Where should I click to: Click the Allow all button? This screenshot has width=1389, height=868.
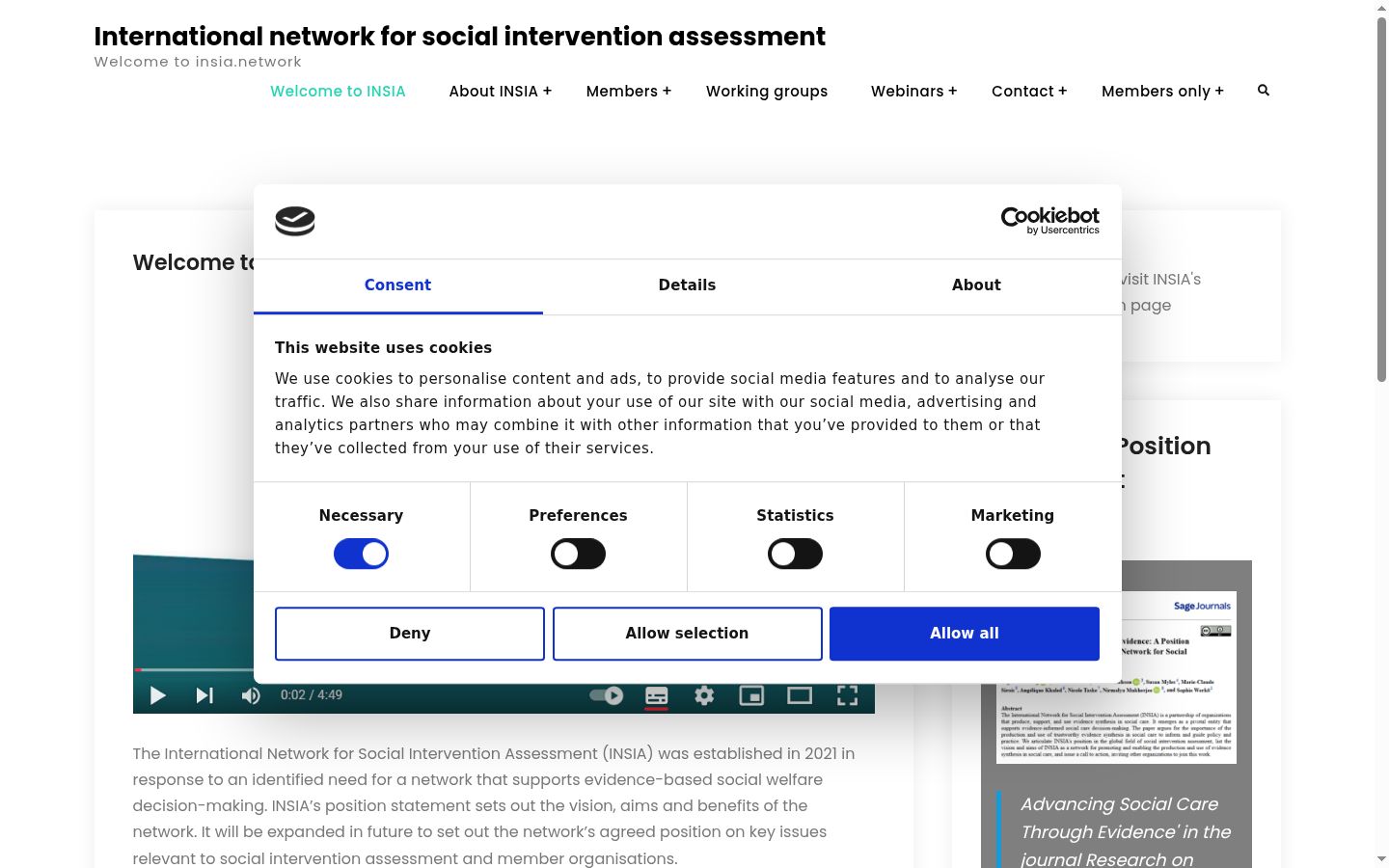point(965,634)
